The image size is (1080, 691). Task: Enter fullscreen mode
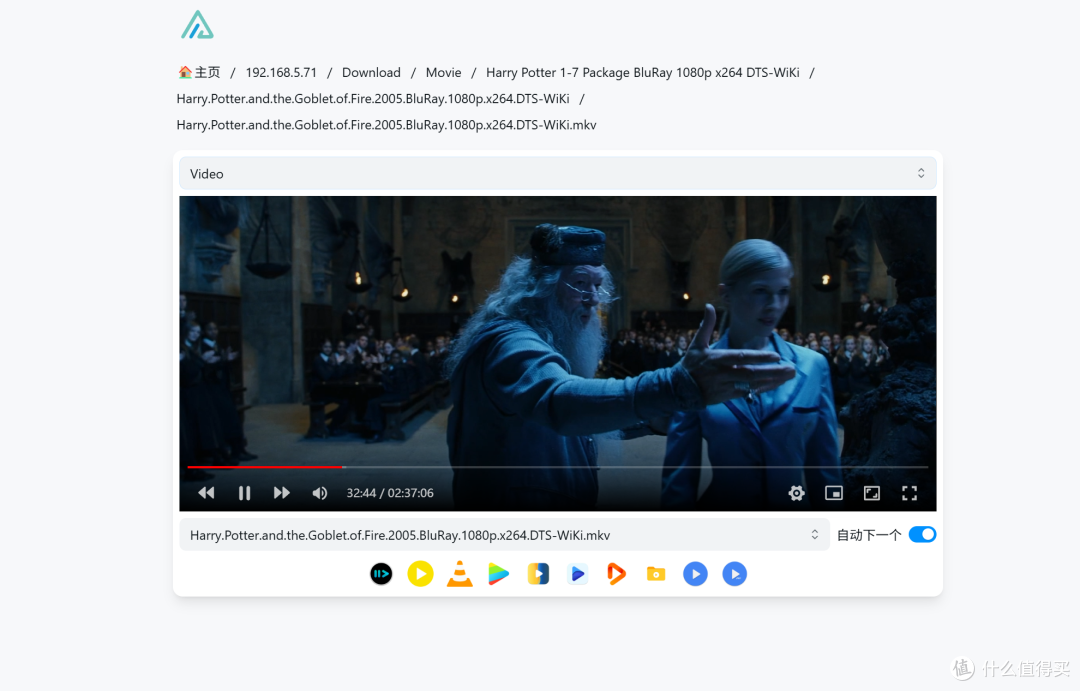click(909, 493)
